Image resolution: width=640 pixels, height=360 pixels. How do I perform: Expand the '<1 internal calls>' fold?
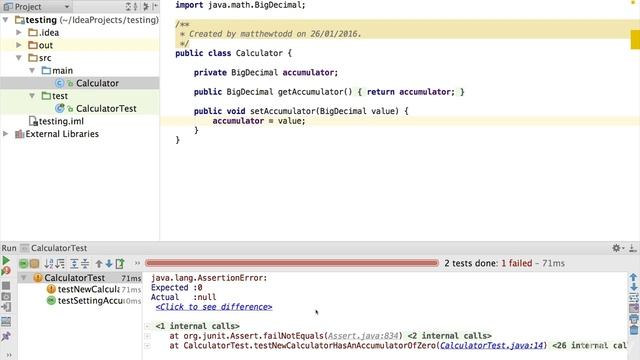coord(198,326)
